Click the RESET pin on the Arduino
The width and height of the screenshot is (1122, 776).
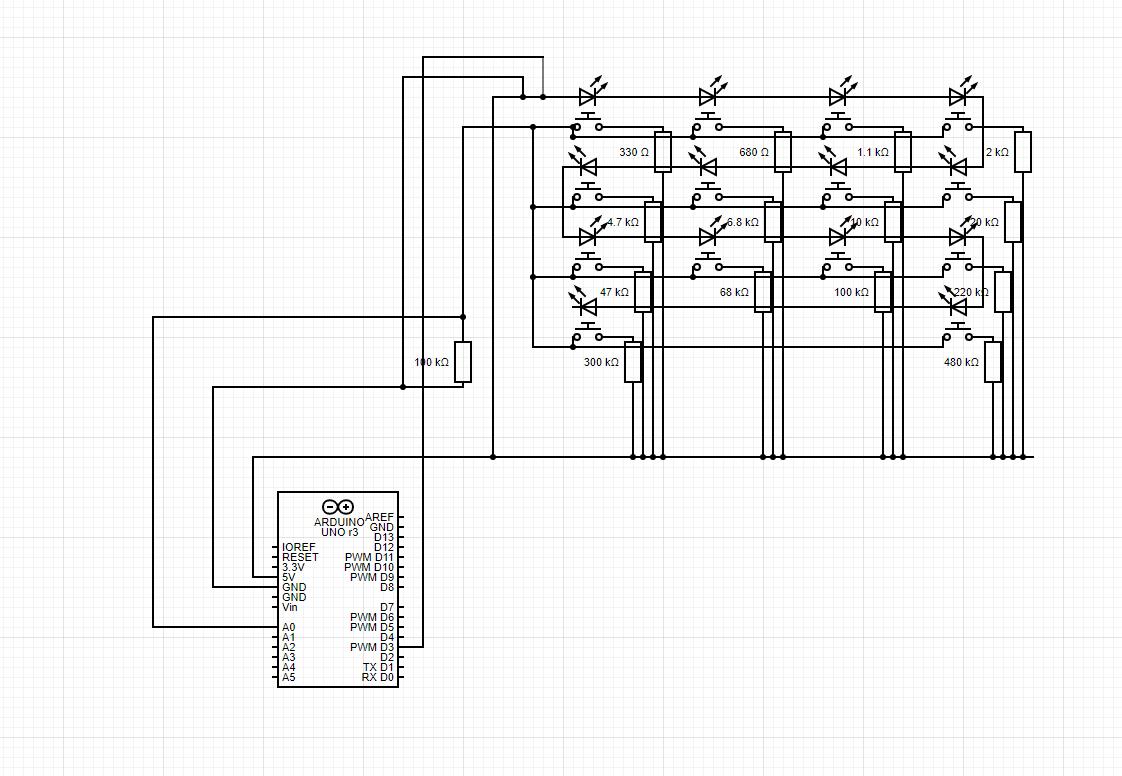300,557
